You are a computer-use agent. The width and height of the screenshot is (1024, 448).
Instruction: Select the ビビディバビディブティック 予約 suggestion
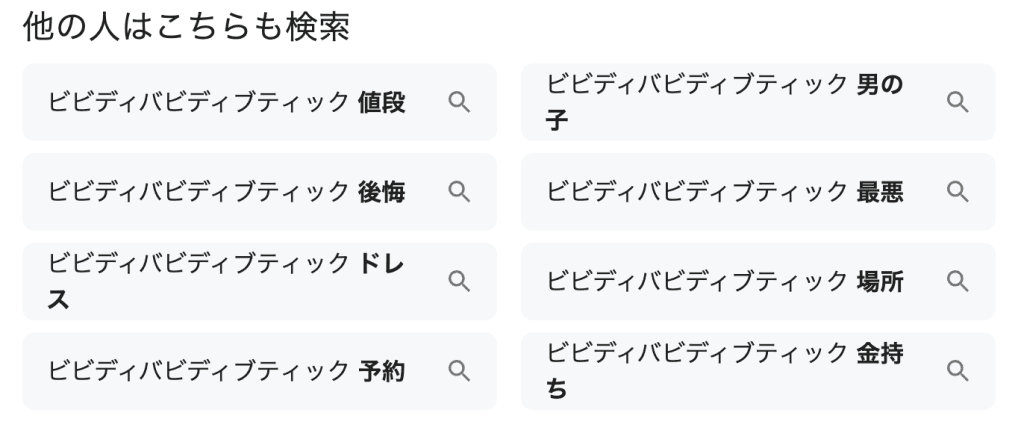pos(200,371)
